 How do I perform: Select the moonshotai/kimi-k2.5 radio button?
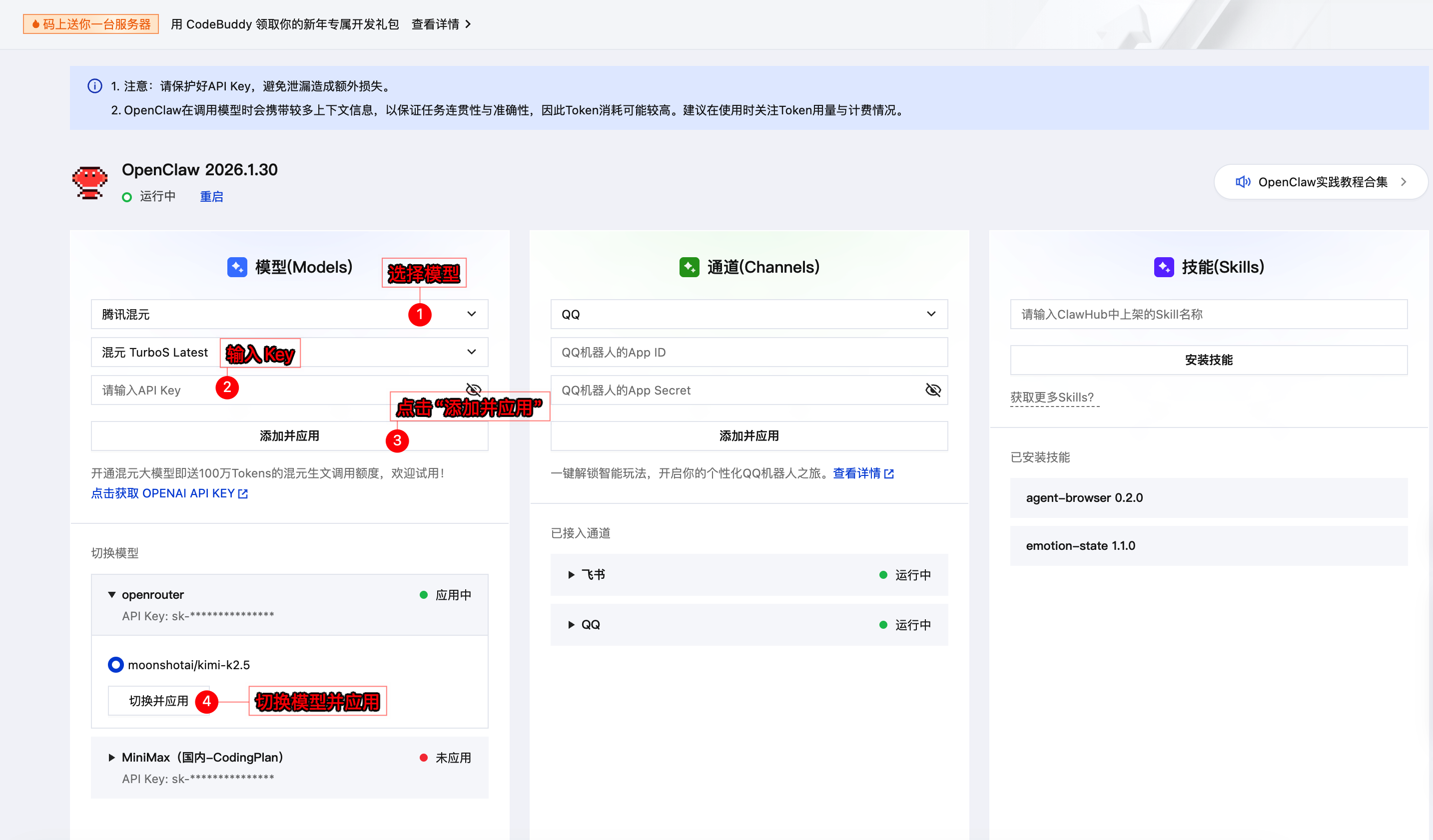tap(115, 664)
